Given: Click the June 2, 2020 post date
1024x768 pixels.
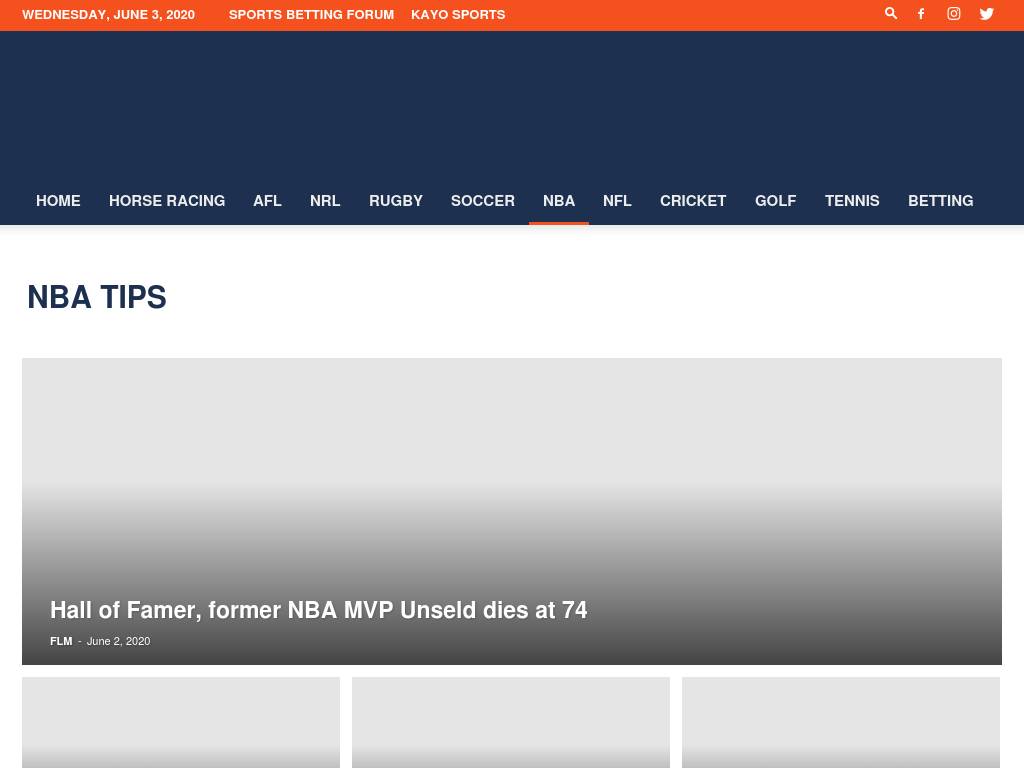Looking at the screenshot, I should tap(118, 641).
